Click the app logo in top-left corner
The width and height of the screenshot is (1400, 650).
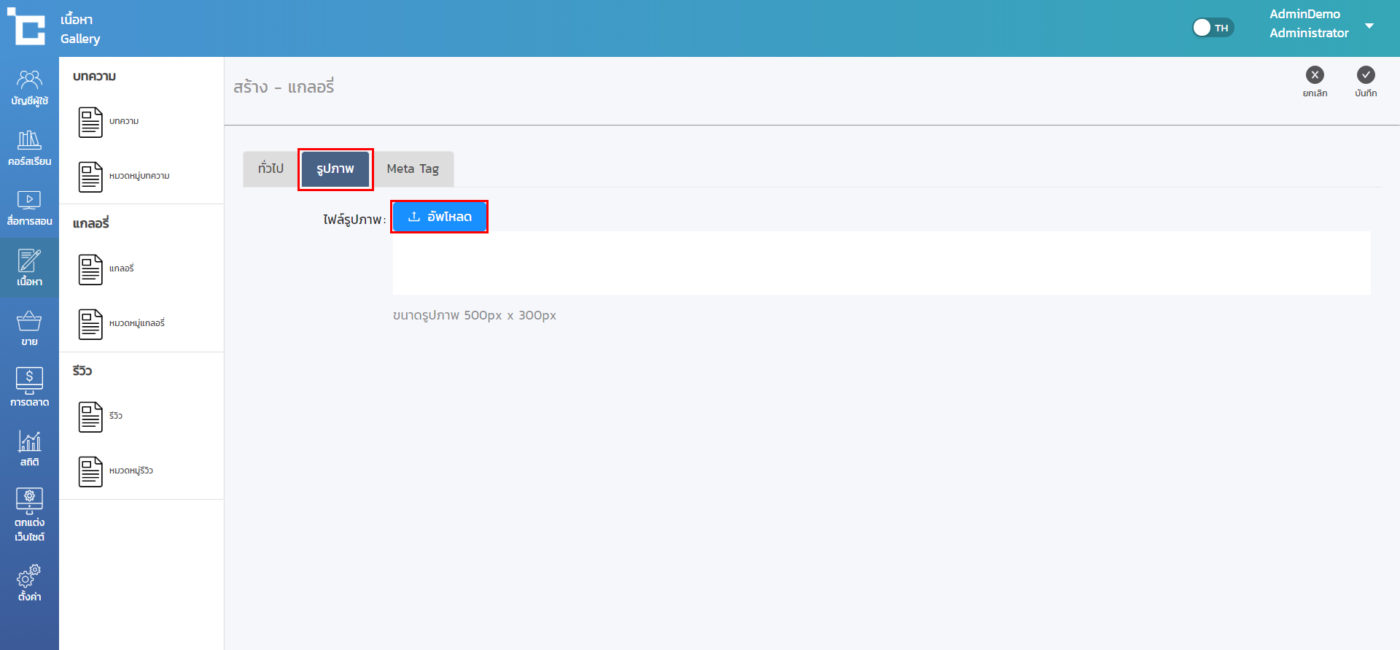pyautogui.click(x=27, y=27)
